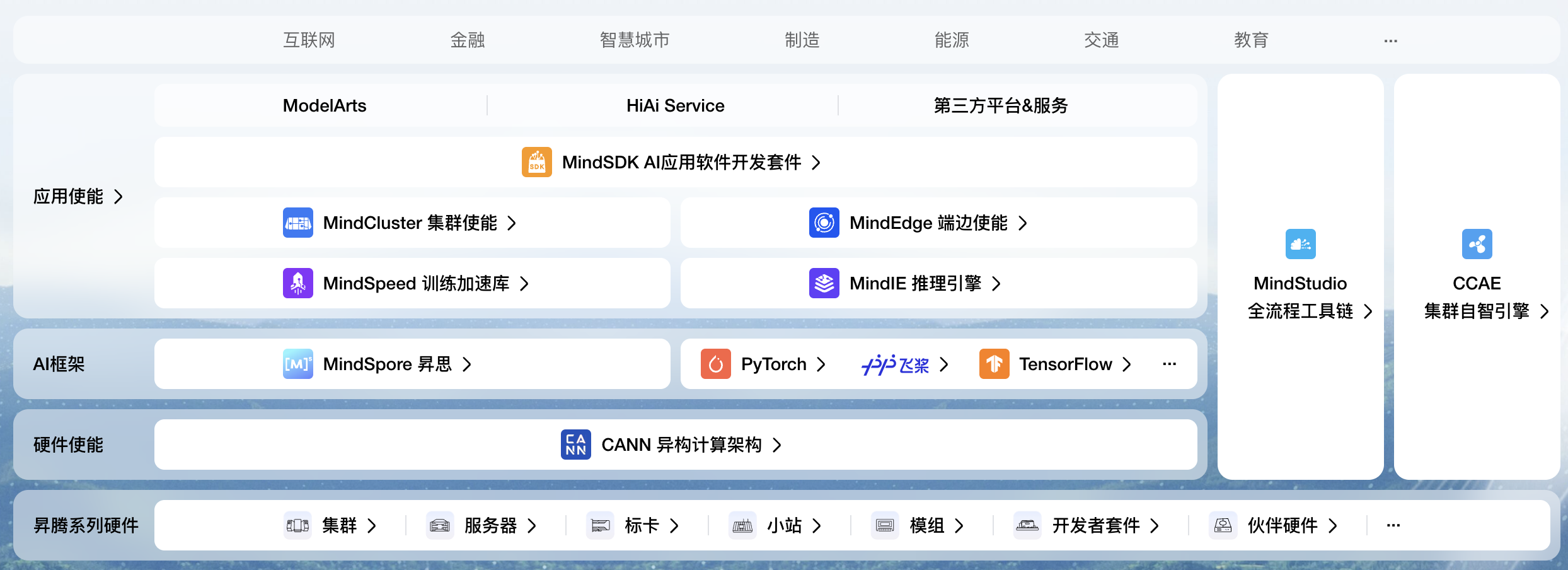1568x570 pixels.
Task: Click the 开发者套件 kit icon
Action: tap(1028, 525)
